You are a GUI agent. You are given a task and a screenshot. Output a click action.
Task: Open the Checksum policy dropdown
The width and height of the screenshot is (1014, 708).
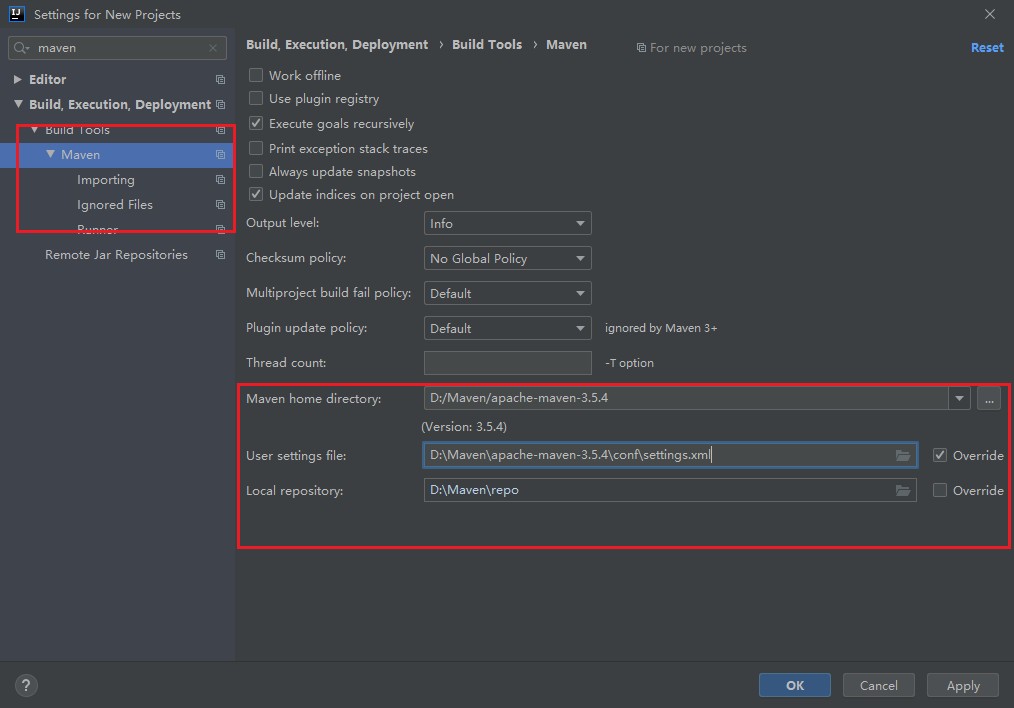coord(508,258)
